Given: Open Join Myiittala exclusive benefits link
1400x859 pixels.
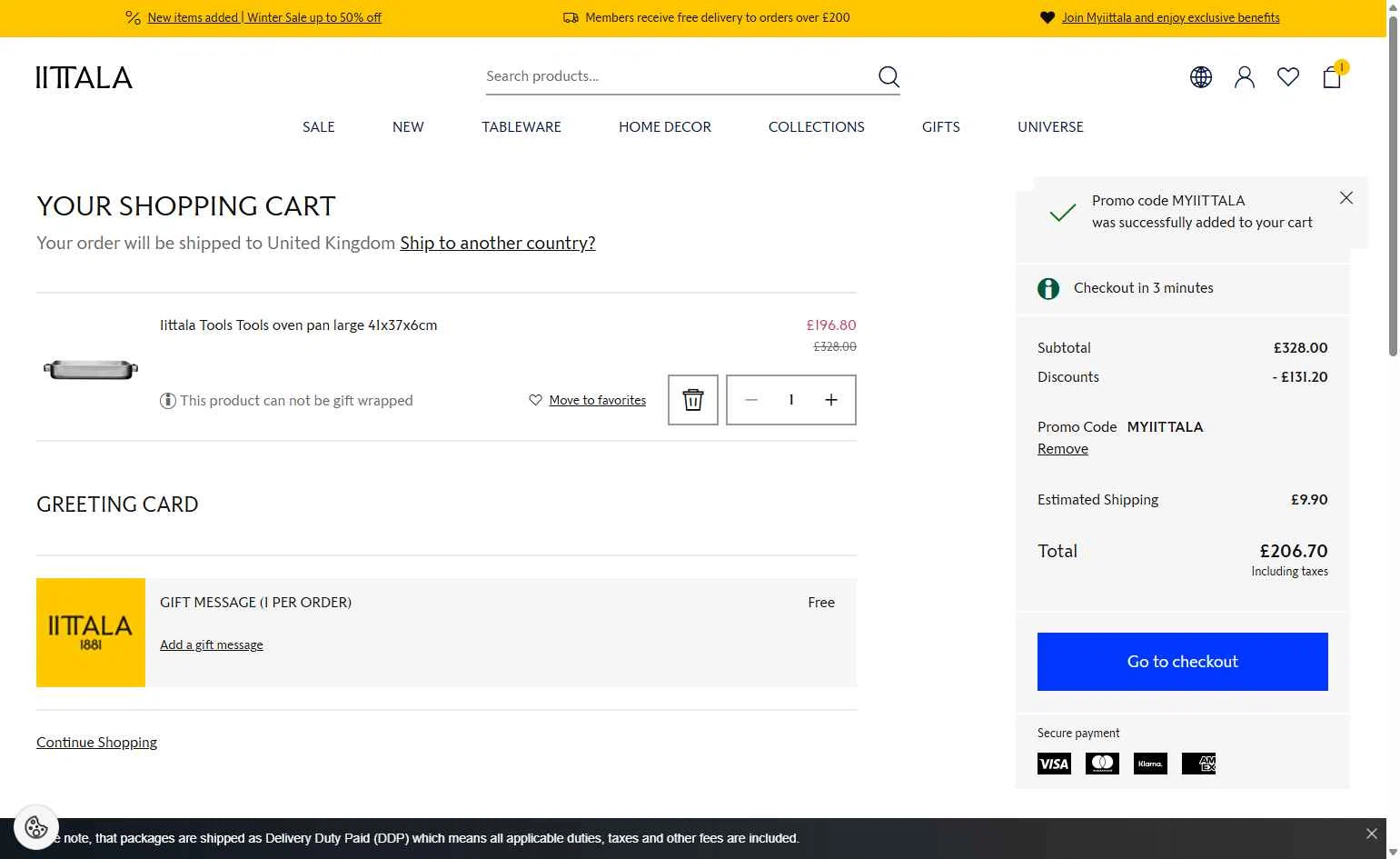Looking at the screenshot, I should click(1170, 17).
